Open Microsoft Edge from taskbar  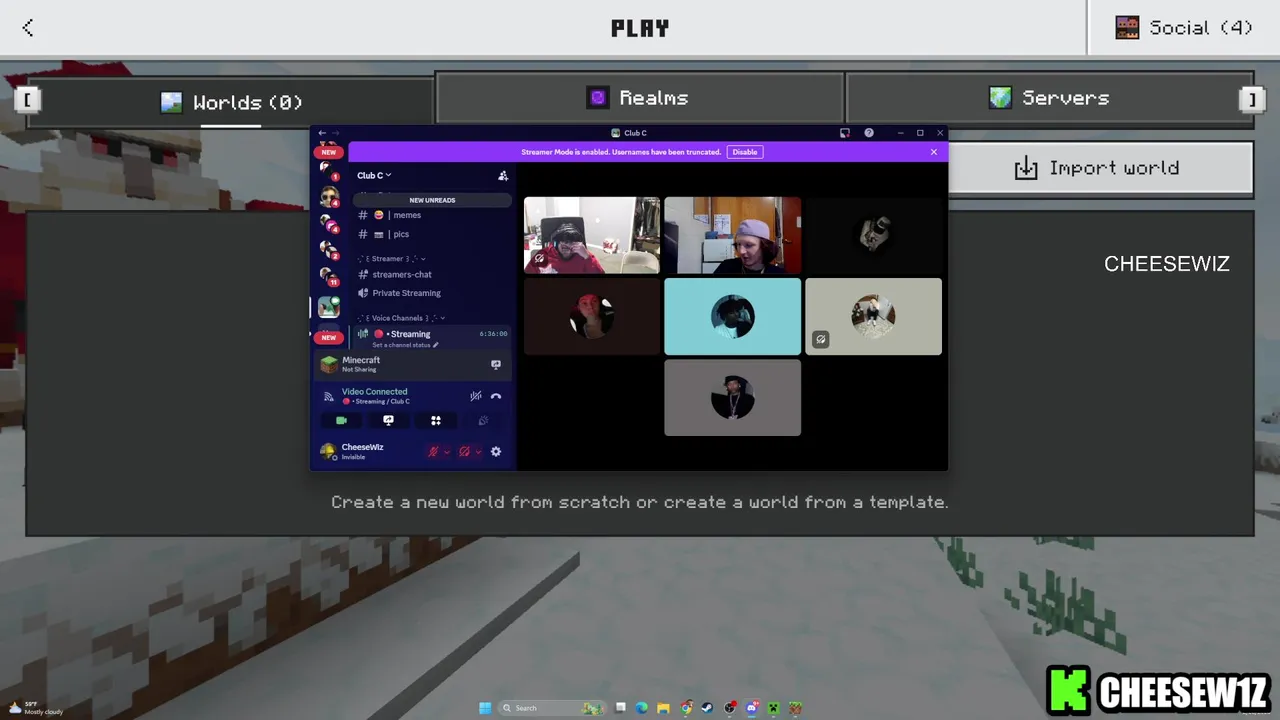click(x=642, y=708)
